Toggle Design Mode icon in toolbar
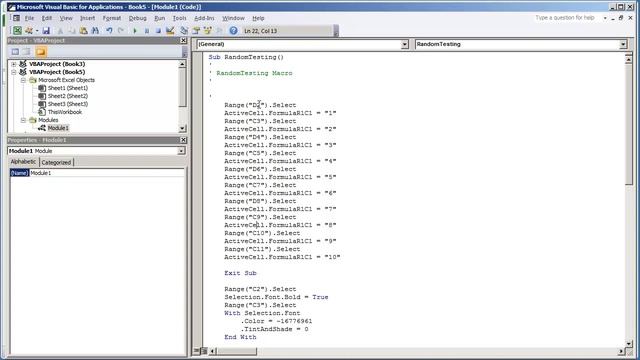The height and width of the screenshot is (360, 640). click(x=170, y=31)
